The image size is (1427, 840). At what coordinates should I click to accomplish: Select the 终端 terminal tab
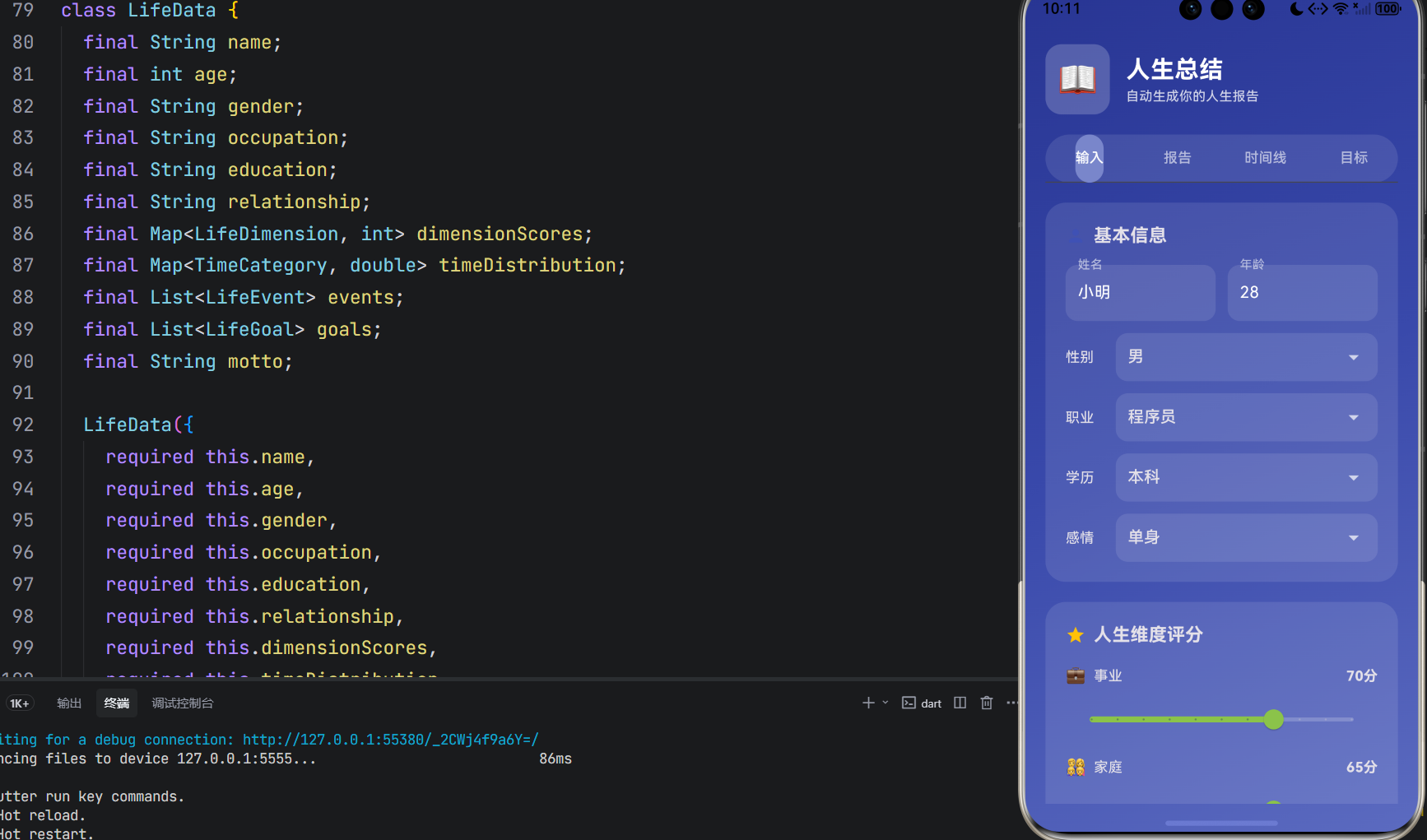[x=117, y=703]
